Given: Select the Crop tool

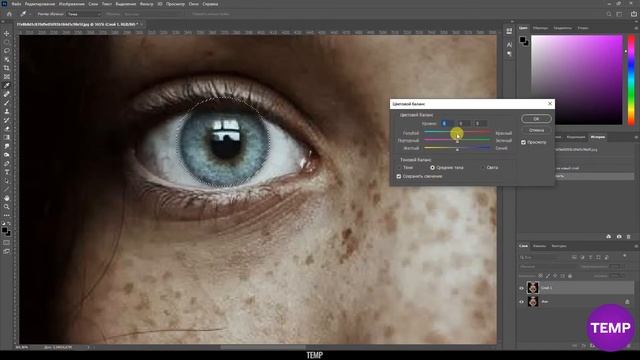Looking at the screenshot, I should click(x=7, y=68).
